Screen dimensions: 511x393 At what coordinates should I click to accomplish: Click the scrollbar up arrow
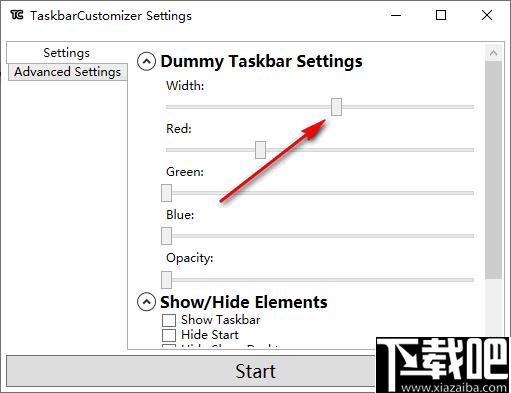[x=494, y=53]
